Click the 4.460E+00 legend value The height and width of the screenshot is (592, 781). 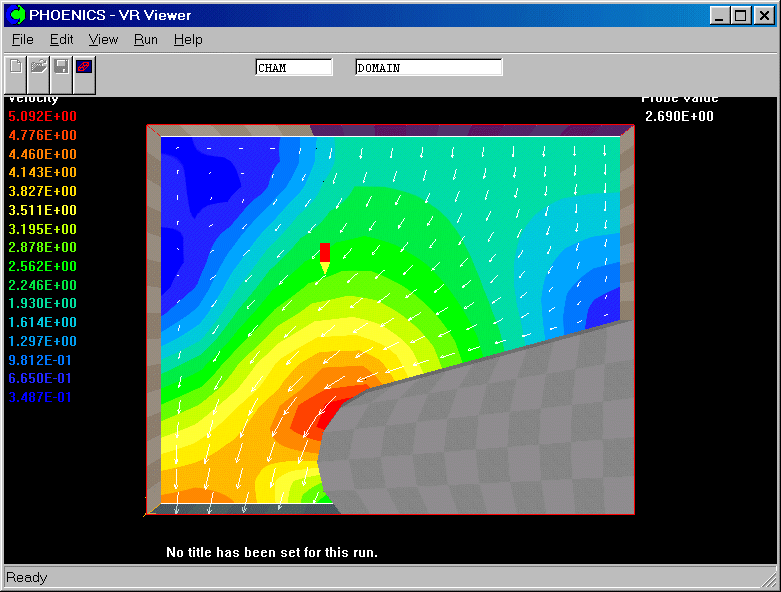click(42, 154)
